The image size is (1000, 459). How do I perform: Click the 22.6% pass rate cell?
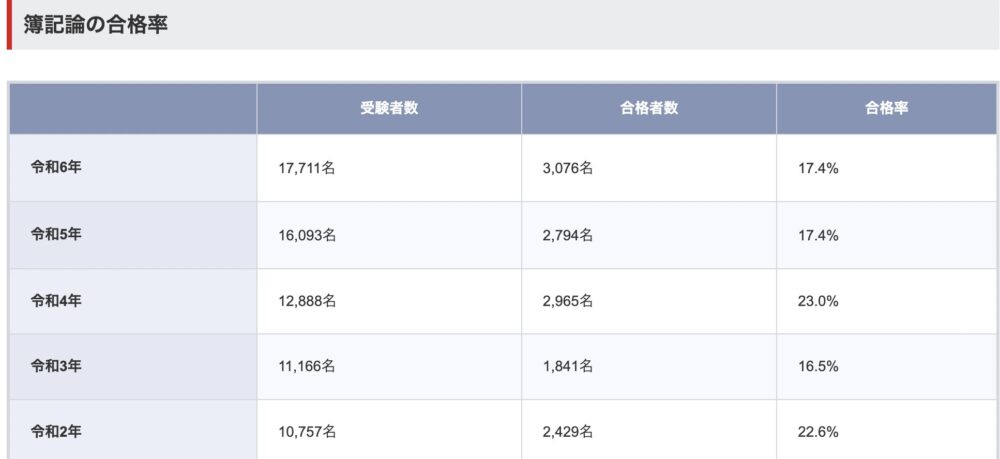point(886,430)
